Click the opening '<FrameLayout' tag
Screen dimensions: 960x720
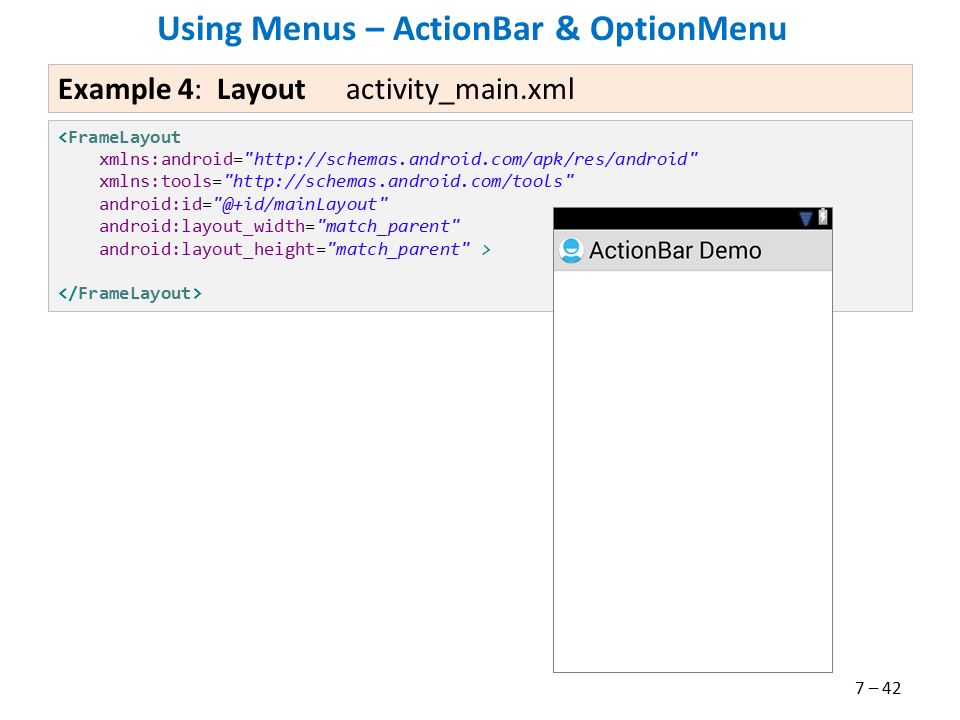click(x=119, y=137)
